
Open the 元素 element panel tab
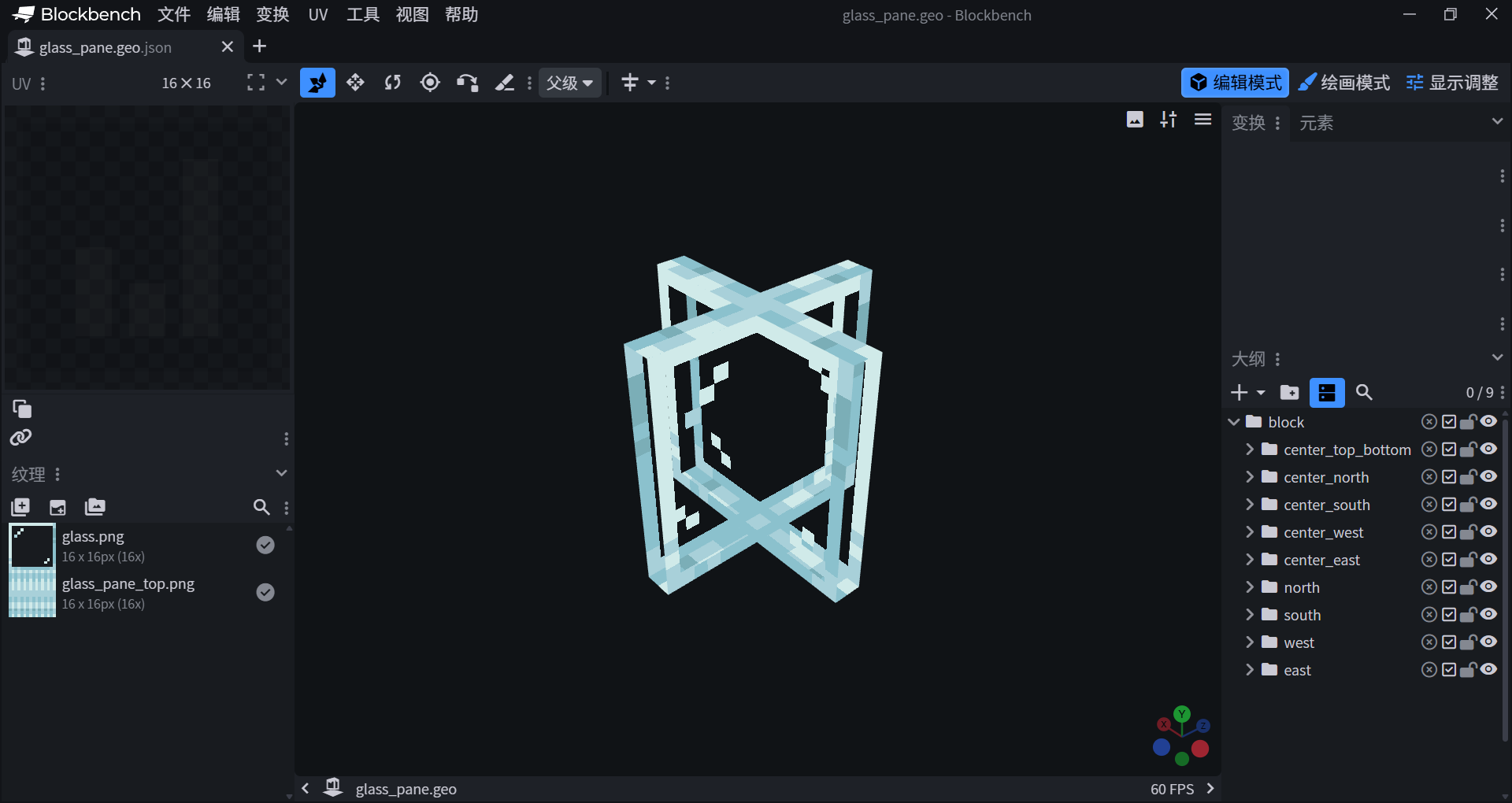point(1316,123)
